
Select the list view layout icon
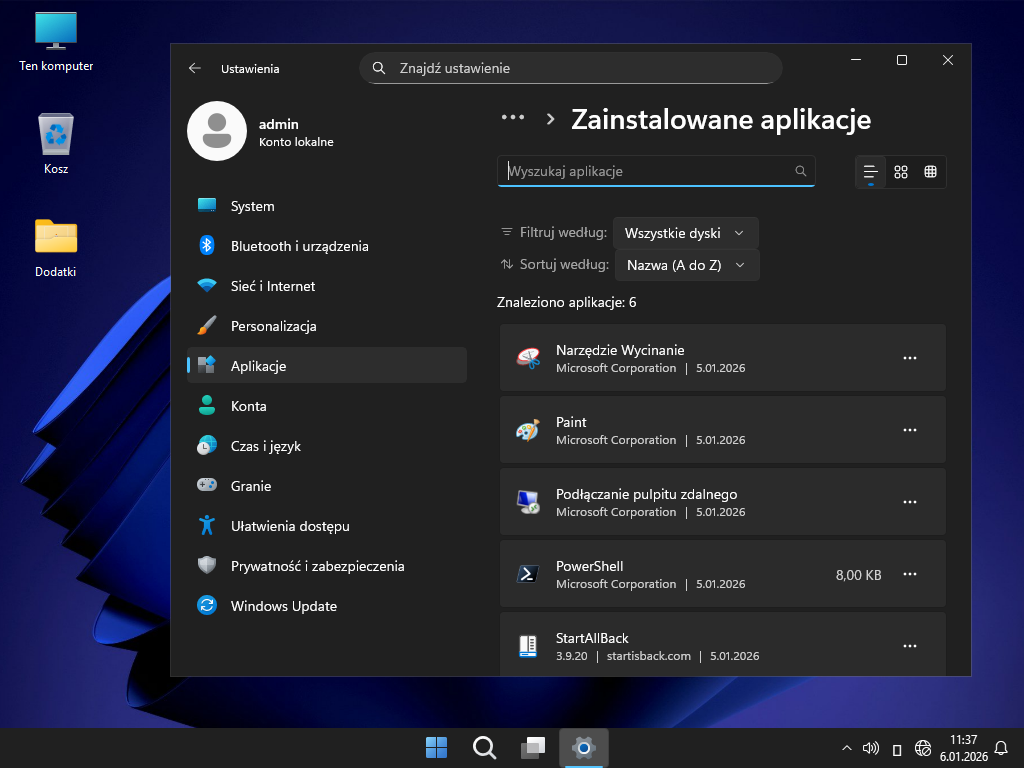(871, 172)
